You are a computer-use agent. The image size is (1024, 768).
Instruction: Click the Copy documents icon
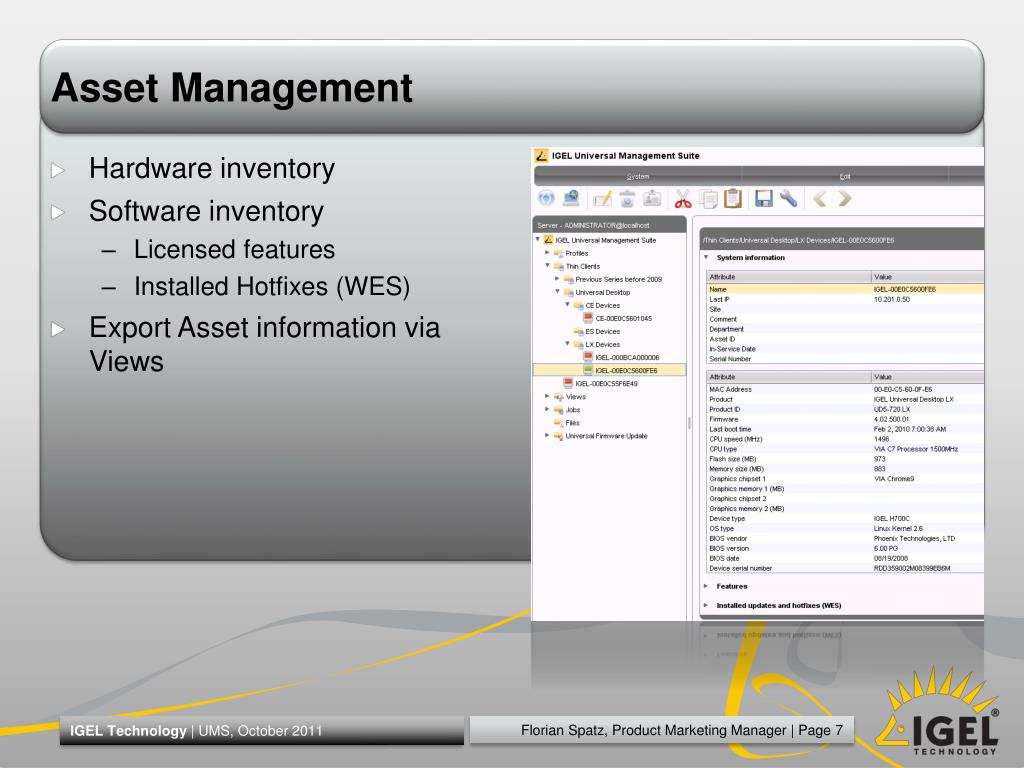pos(708,199)
